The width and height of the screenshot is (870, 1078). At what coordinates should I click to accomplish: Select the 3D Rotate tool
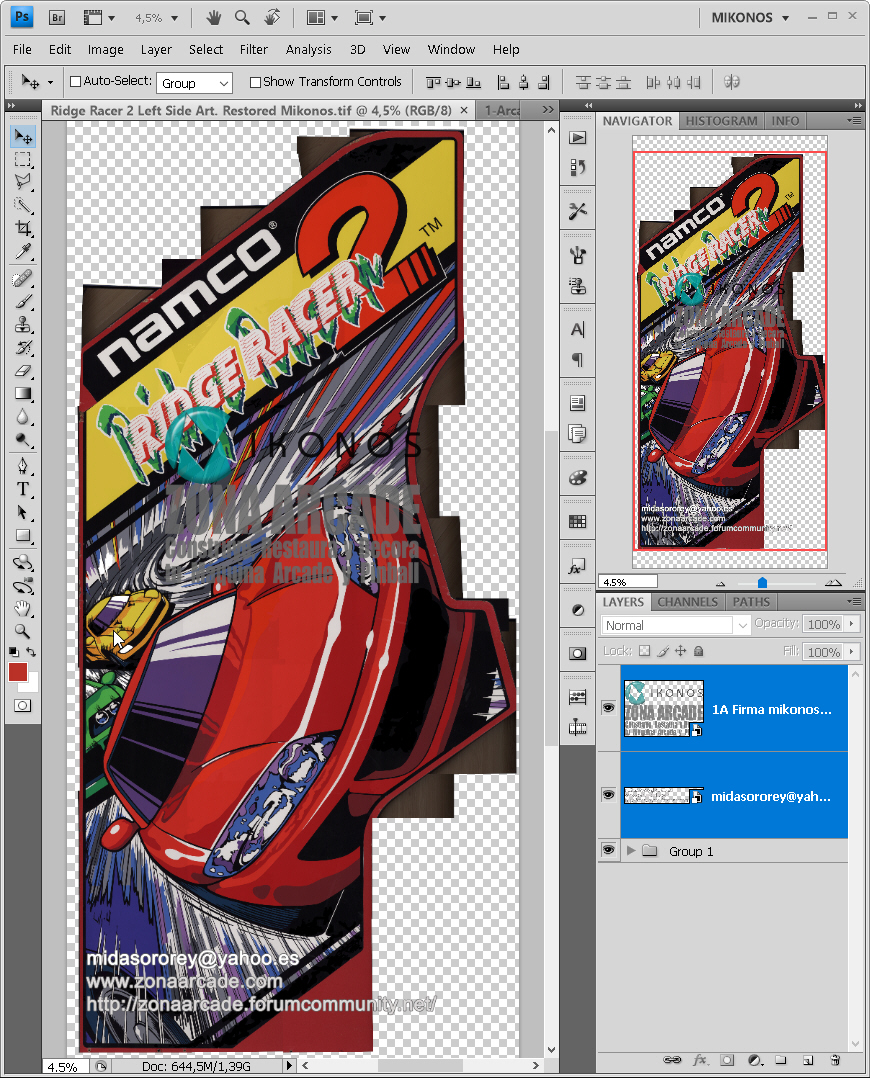(x=23, y=563)
